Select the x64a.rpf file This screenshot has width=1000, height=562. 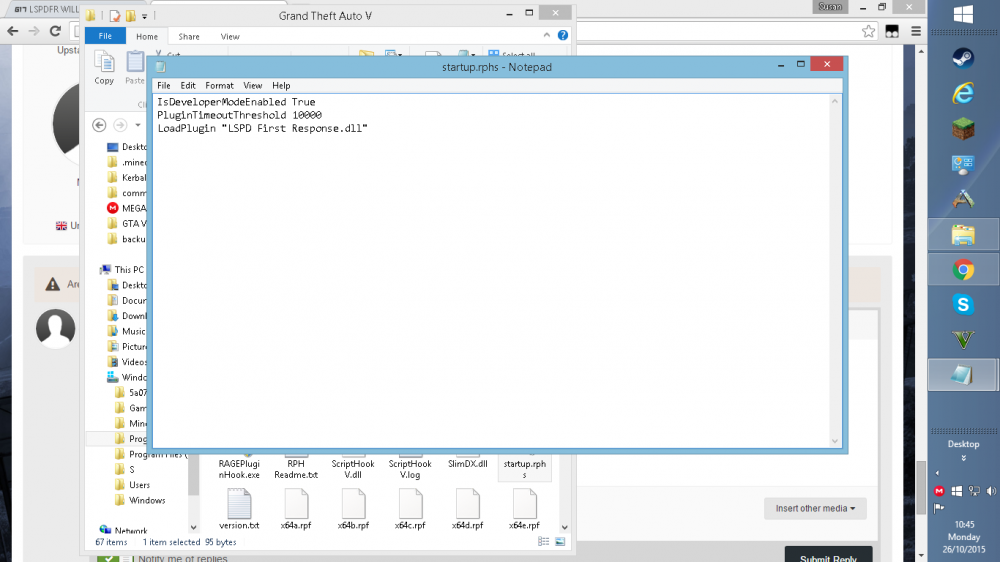pyautogui.click(x=296, y=509)
